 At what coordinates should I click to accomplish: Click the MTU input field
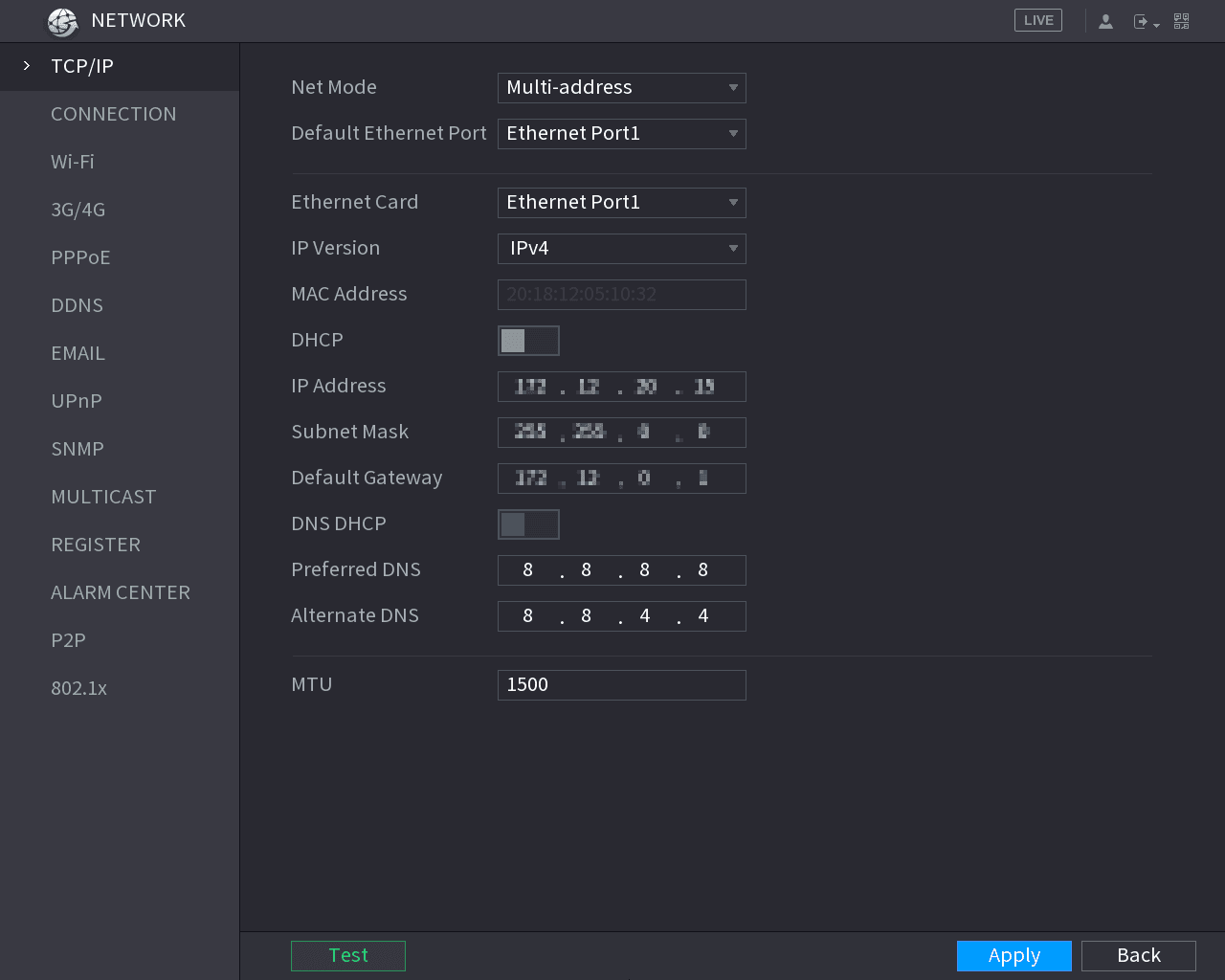(x=622, y=685)
